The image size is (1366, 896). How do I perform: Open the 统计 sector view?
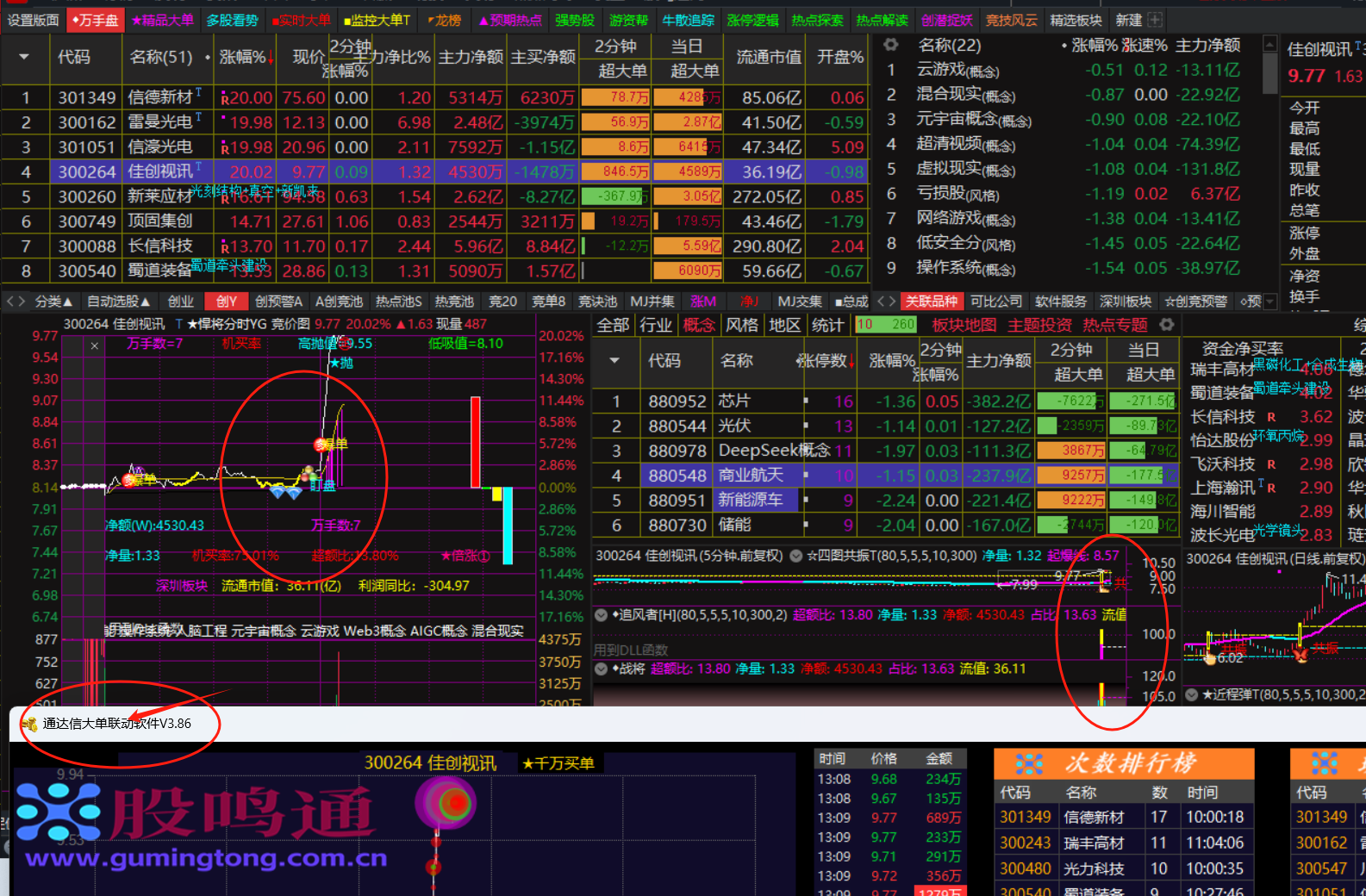(827, 325)
